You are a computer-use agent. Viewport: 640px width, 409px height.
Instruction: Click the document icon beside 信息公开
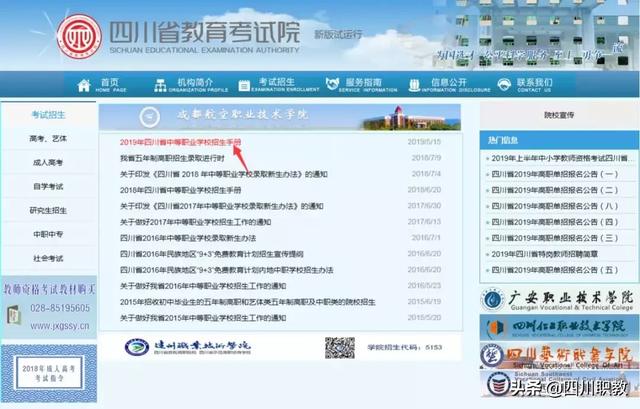click(414, 85)
